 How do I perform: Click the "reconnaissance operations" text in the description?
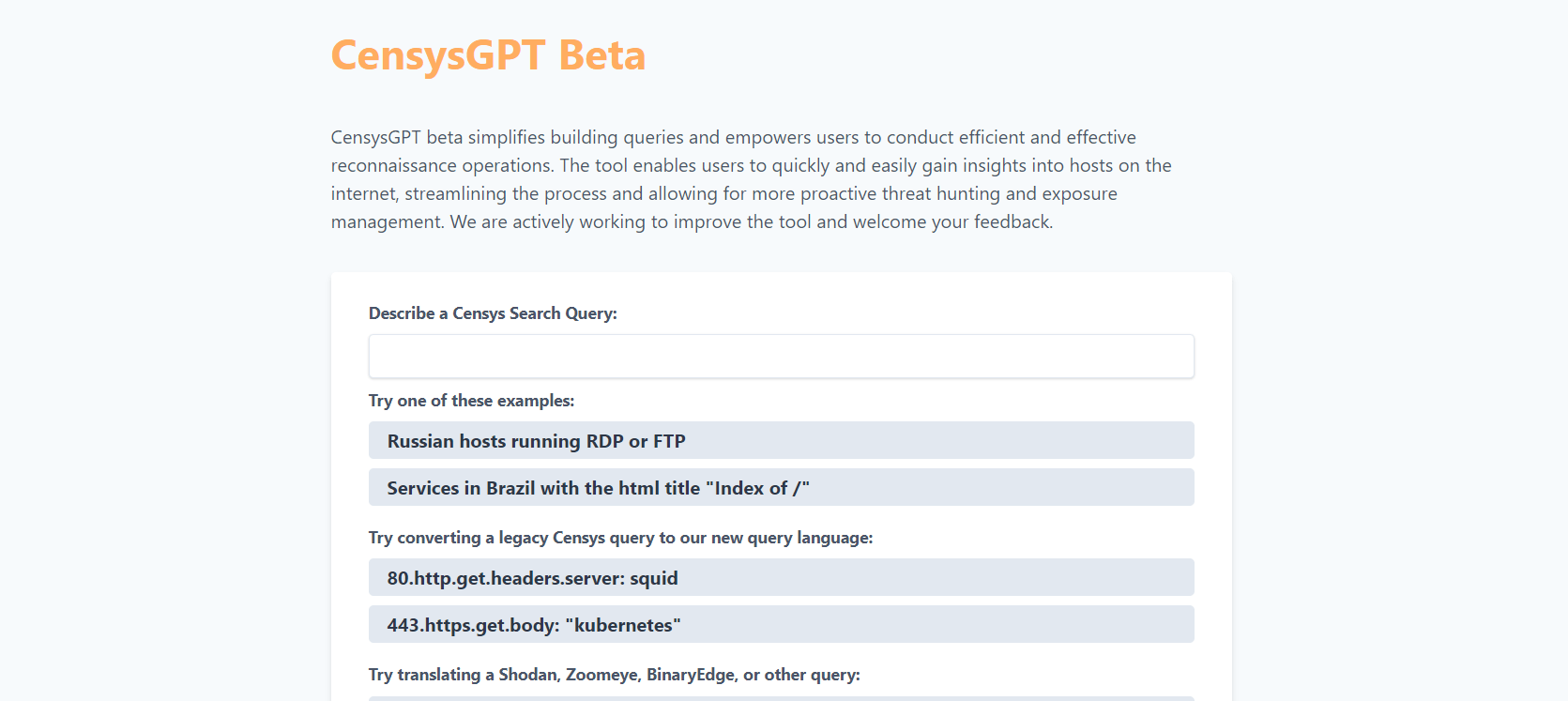coord(442,165)
